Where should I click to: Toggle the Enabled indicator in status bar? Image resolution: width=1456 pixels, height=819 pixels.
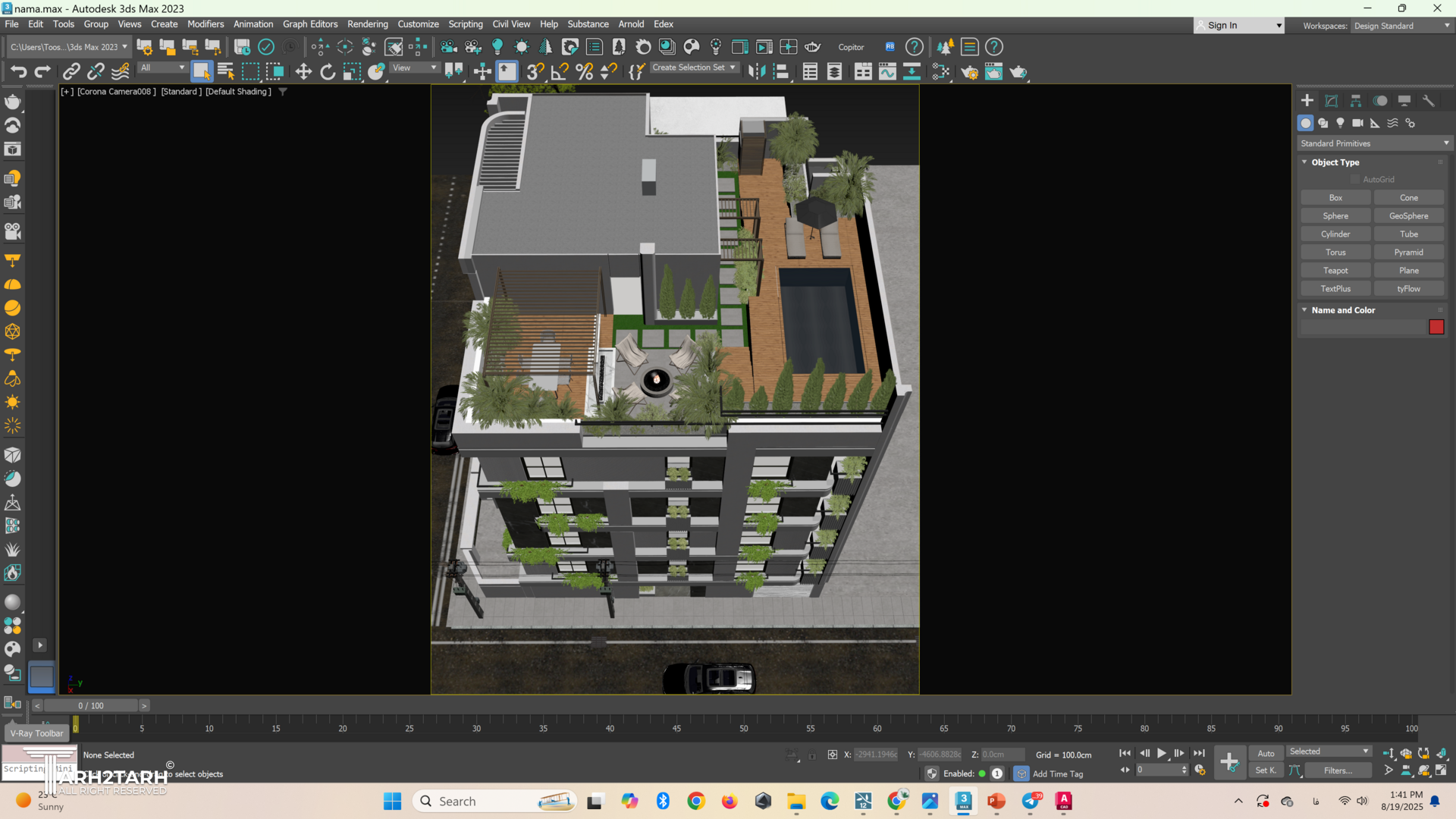(982, 774)
